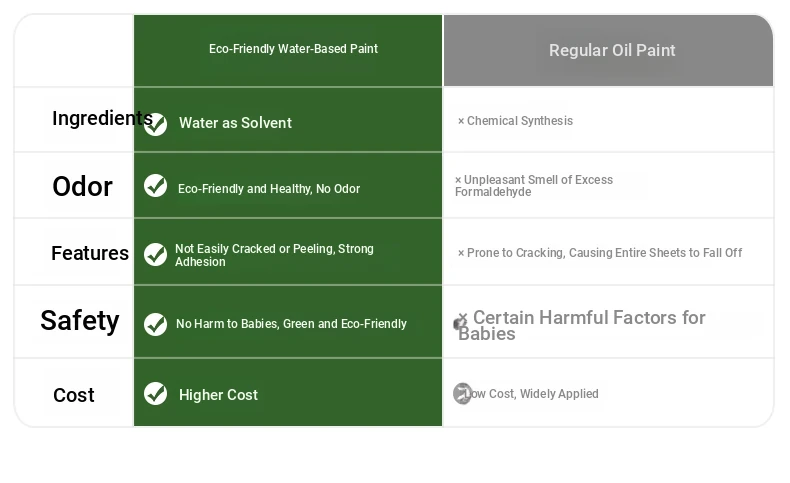Click the Low Cost, Widely Applied text
Viewport: 790px width, 483px height.
pyautogui.click(x=531, y=394)
